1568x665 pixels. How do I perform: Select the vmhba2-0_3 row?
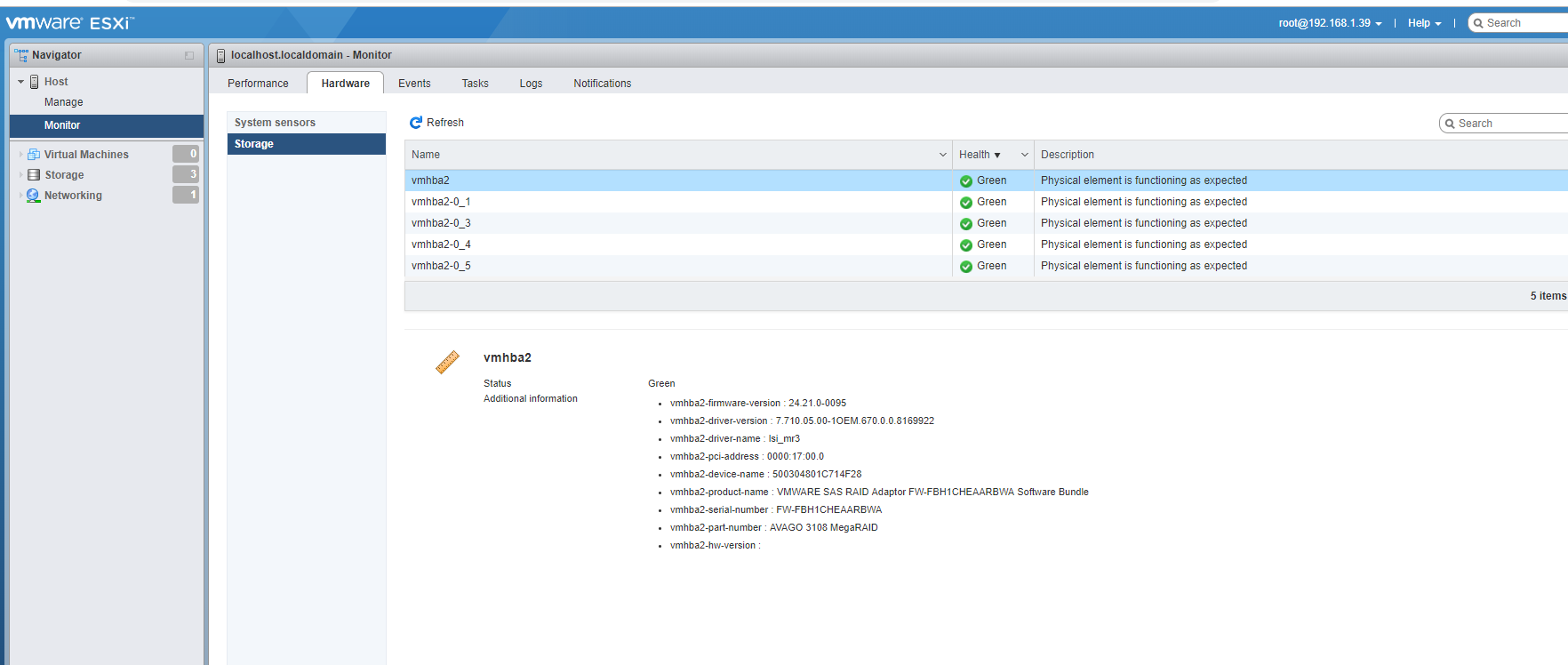click(x=986, y=223)
